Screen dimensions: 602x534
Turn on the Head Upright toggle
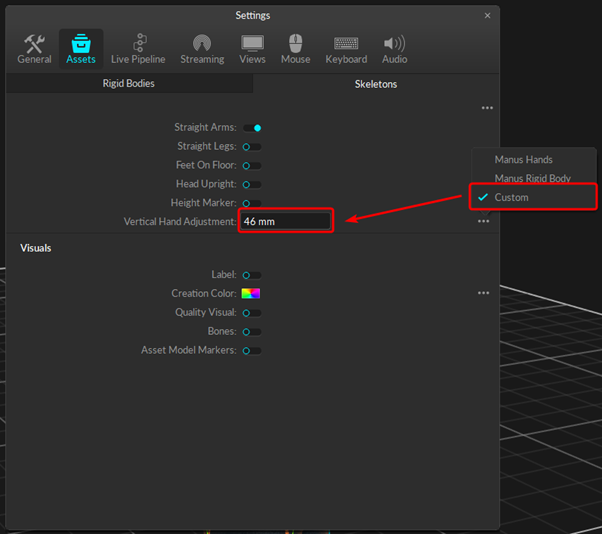point(252,185)
